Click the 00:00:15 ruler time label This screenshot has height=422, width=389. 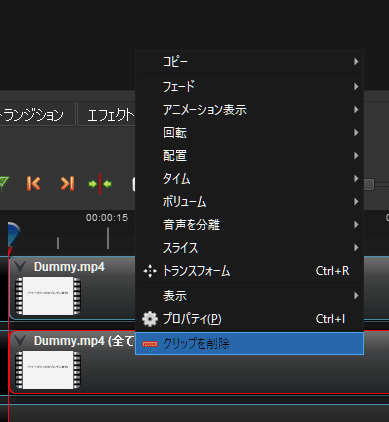pyautogui.click(x=107, y=218)
